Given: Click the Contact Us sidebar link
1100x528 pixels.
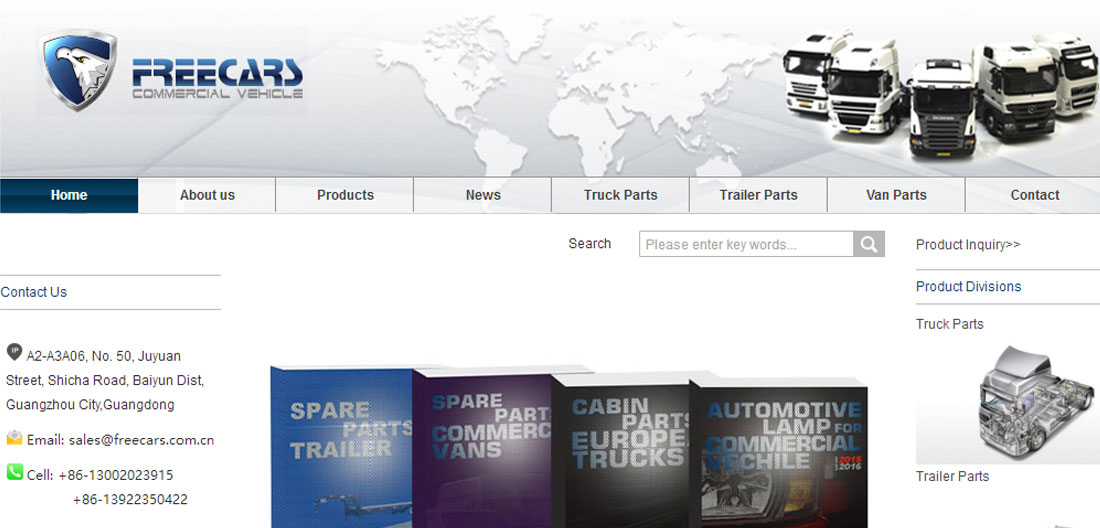Looking at the screenshot, I should pos(34,292).
